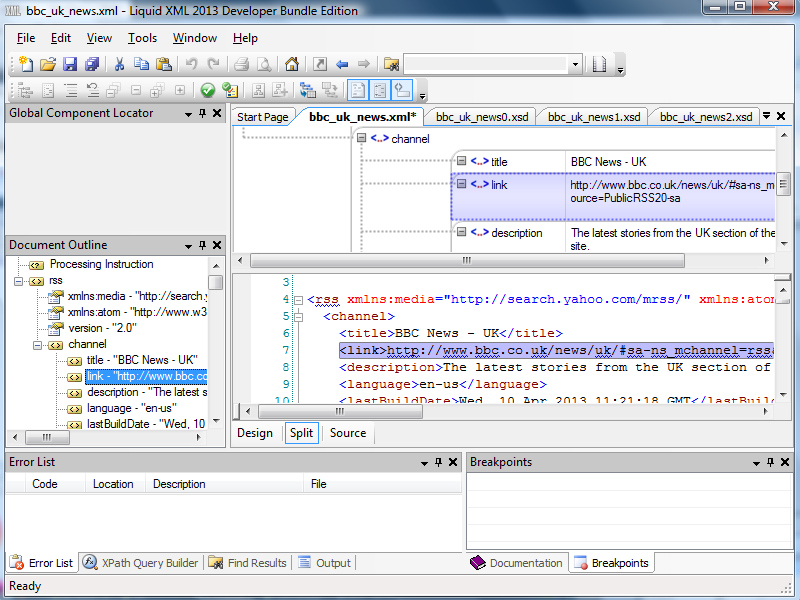Click the Document Outline horizontal scrollbar thumb

coord(47,437)
